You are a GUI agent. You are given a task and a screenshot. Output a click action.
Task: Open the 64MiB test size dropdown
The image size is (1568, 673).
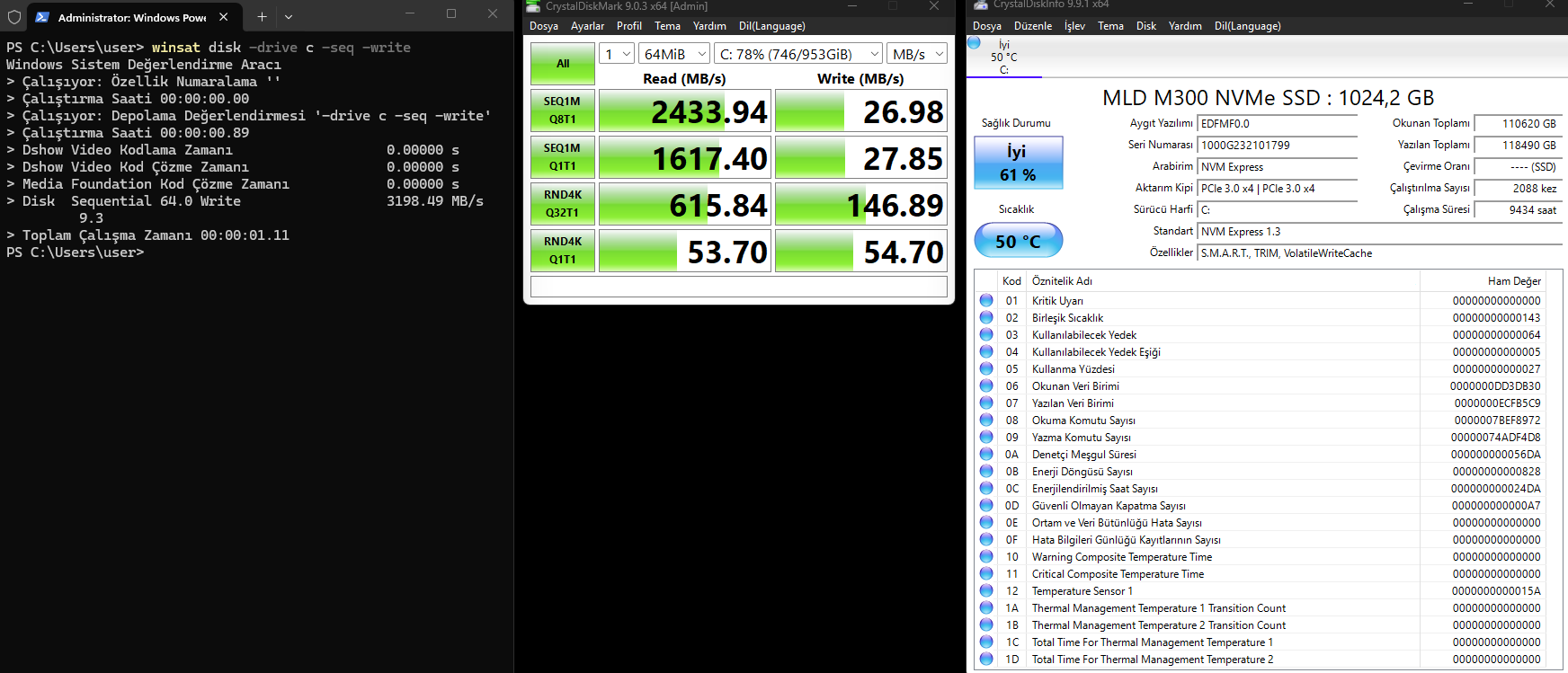(674, 54)
